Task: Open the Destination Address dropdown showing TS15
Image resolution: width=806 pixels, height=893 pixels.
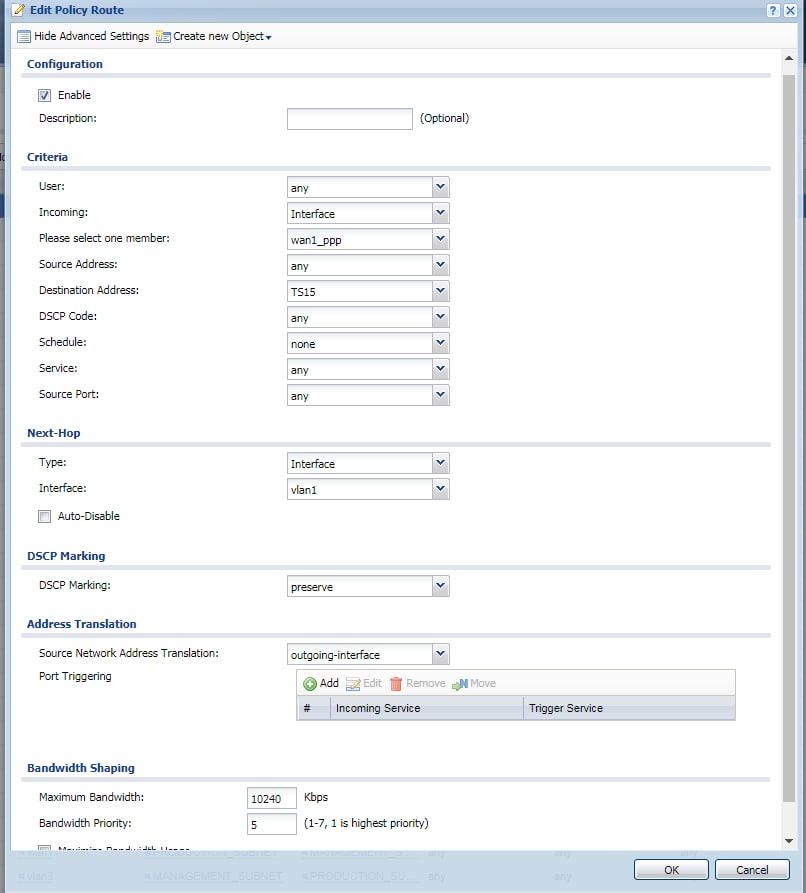Action: [x=440, y=291]
